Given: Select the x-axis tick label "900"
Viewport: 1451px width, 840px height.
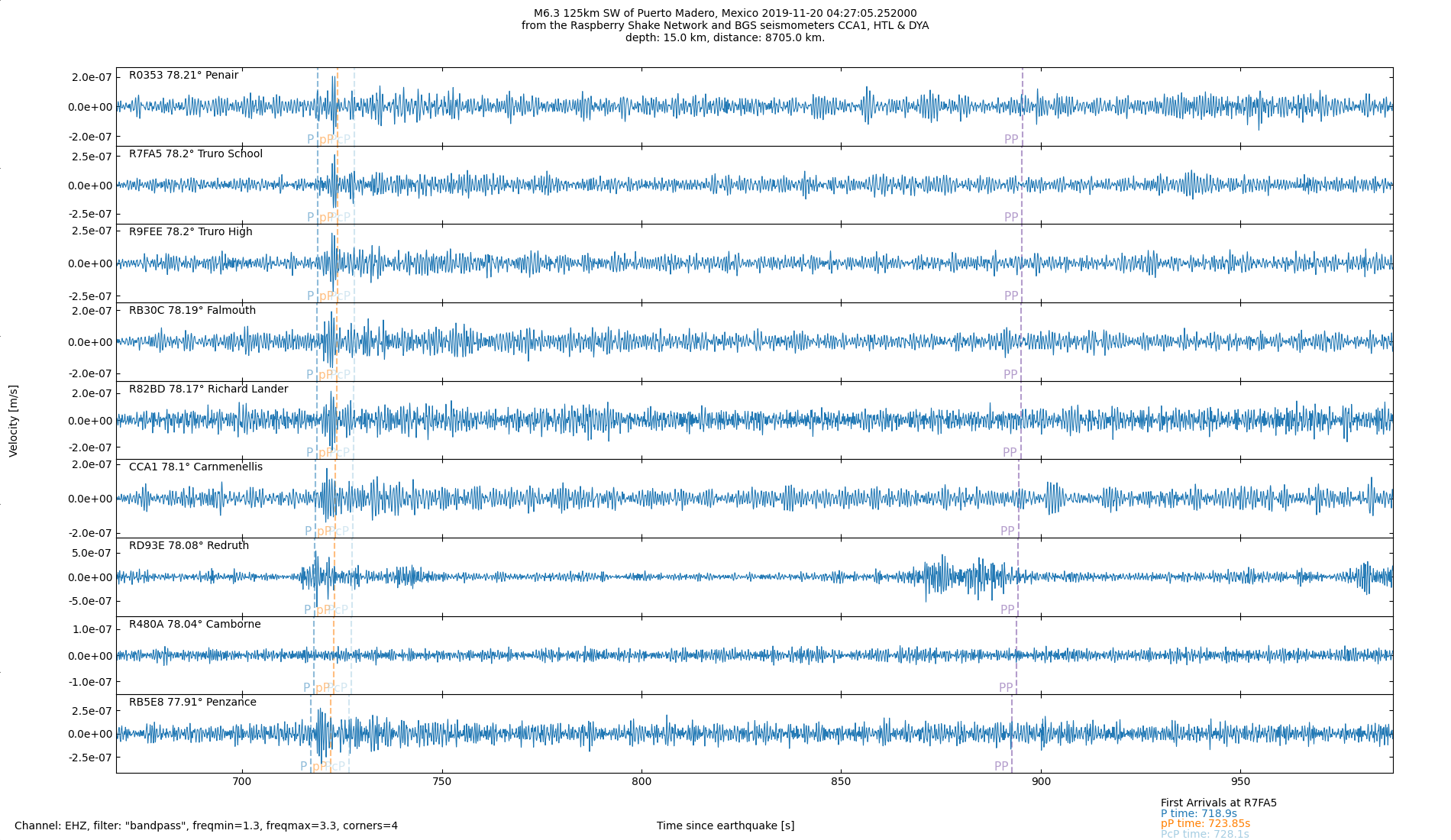Looking at the screenshot, I should [1041, 782].
